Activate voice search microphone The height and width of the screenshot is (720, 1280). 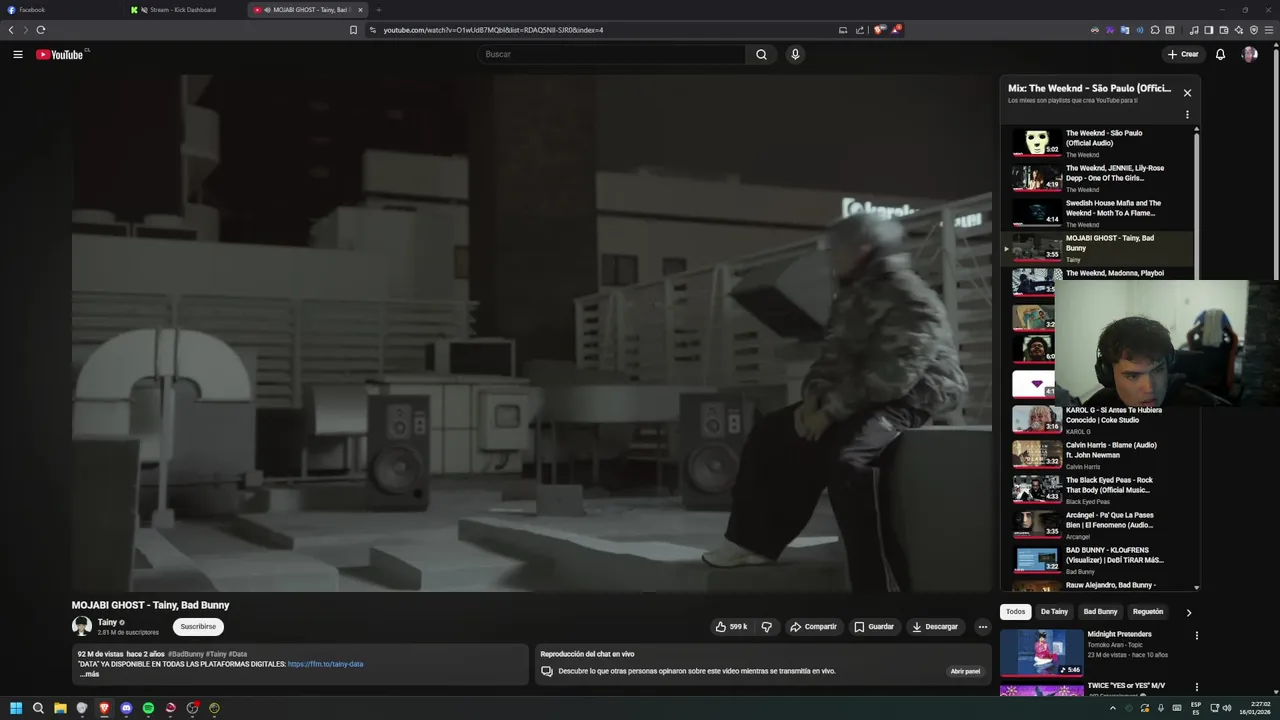tap(795, 54)
